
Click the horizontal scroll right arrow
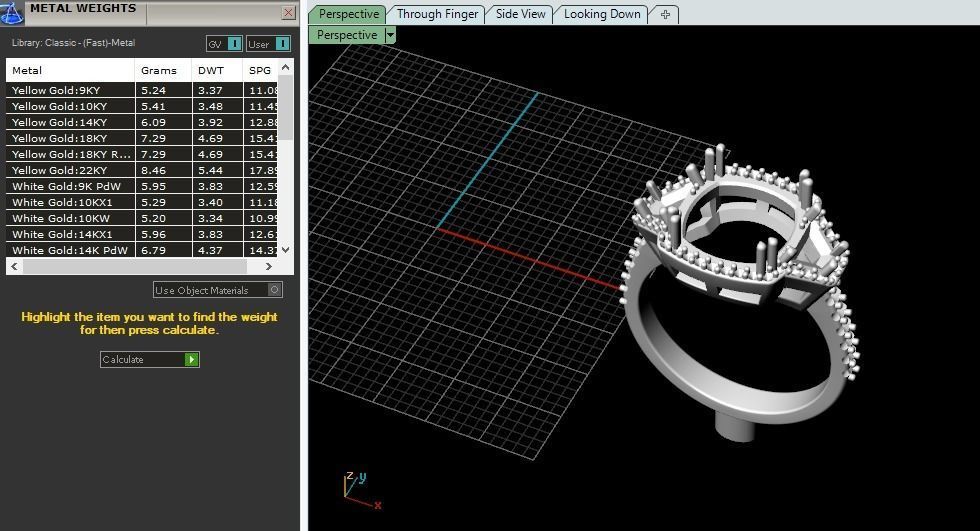point(269,266)
